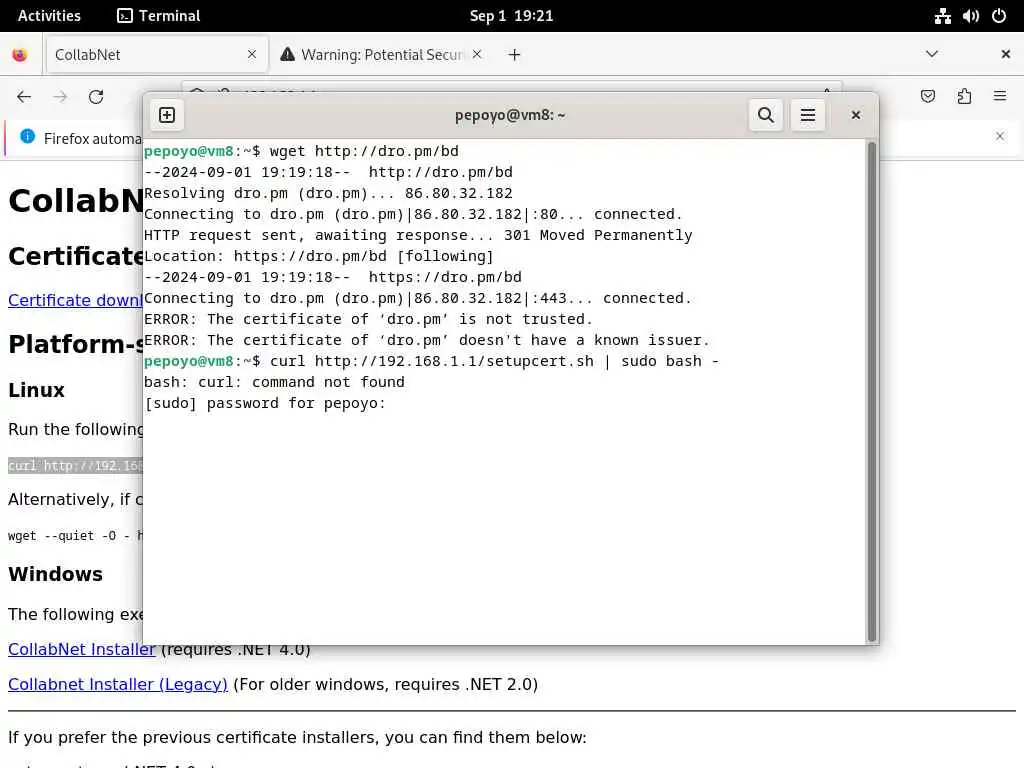Open the clock showing Sep 1 19:21
Screen dimensions: 1024x768
tap(511, 16)
